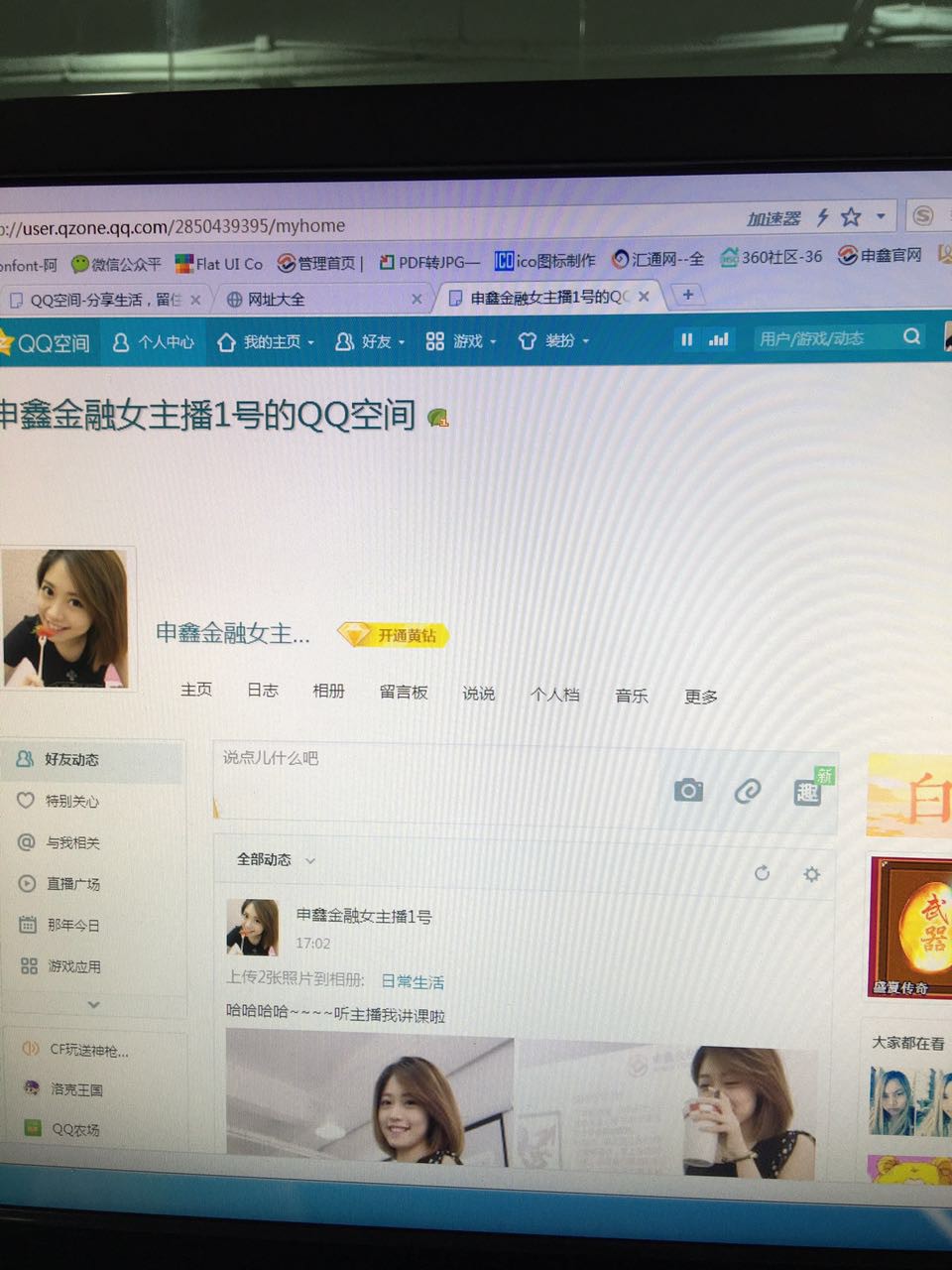The width and height of the screenshot is (952, 1270).
Task: Open the 更多 profile tab
Action: pos(701,697)
